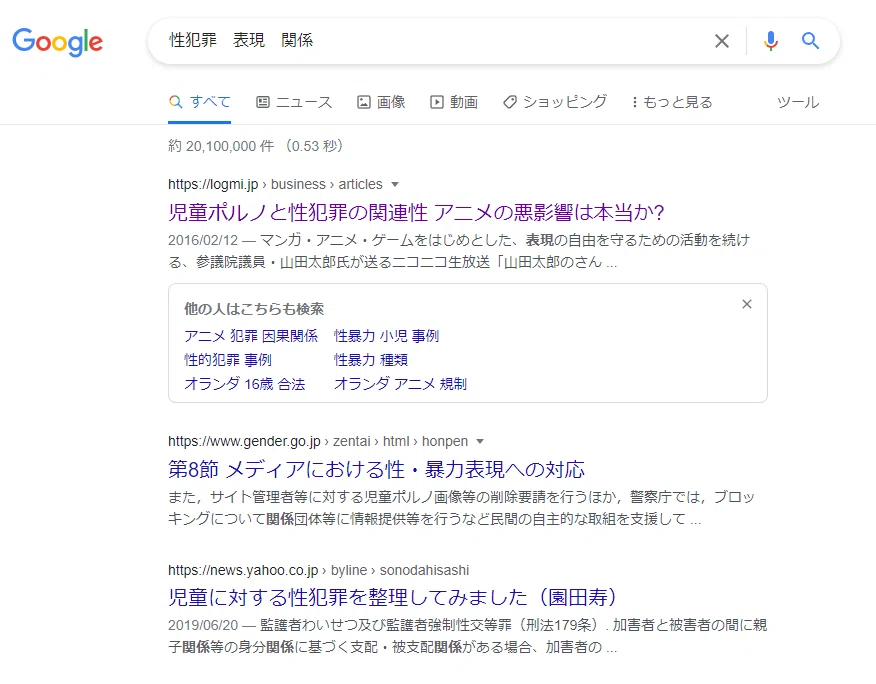Open 児童ポルノと性犯罪の関連性 result

coord(416,212)
